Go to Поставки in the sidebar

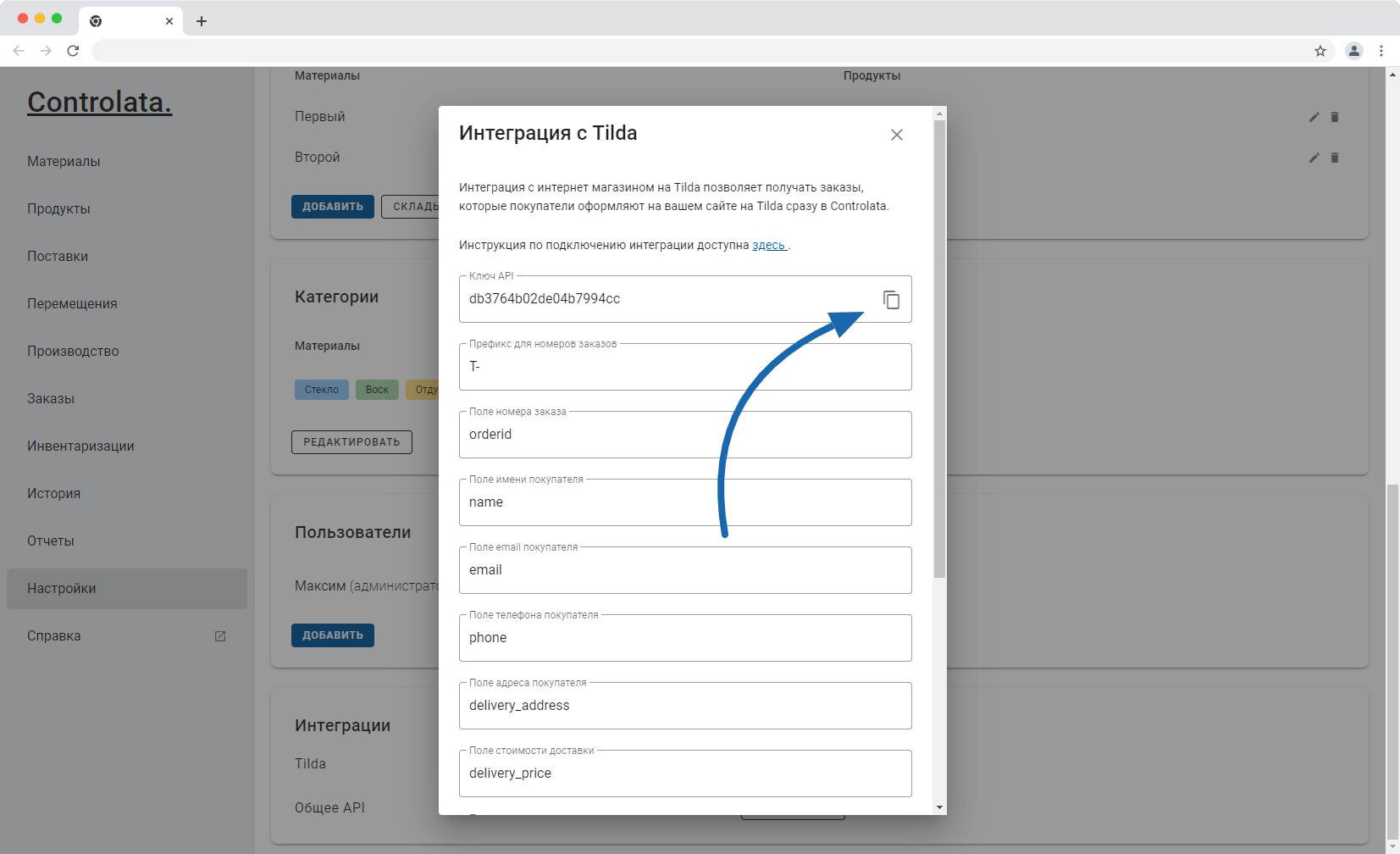(127, 256)
